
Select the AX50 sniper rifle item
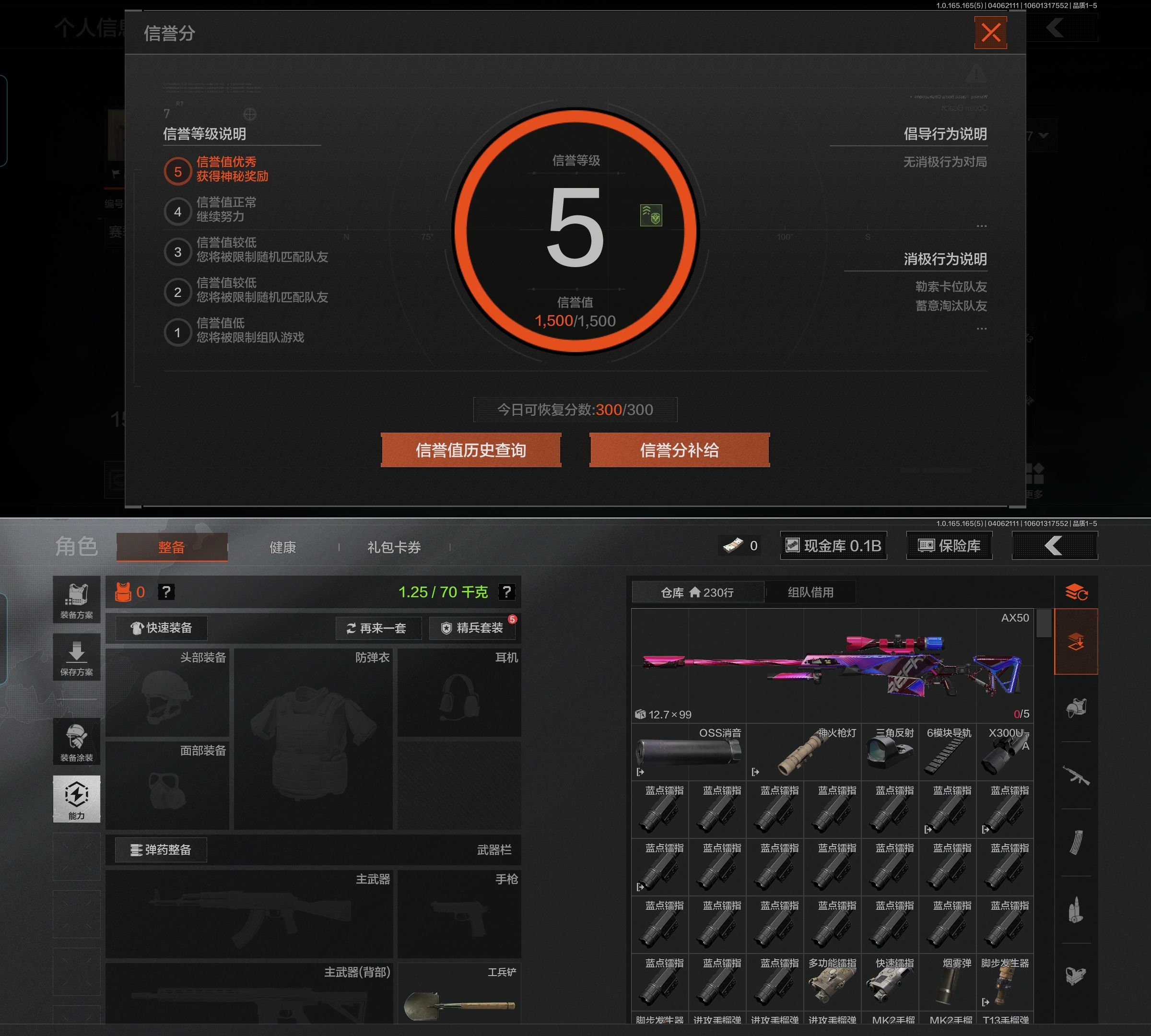pos(832,665)
